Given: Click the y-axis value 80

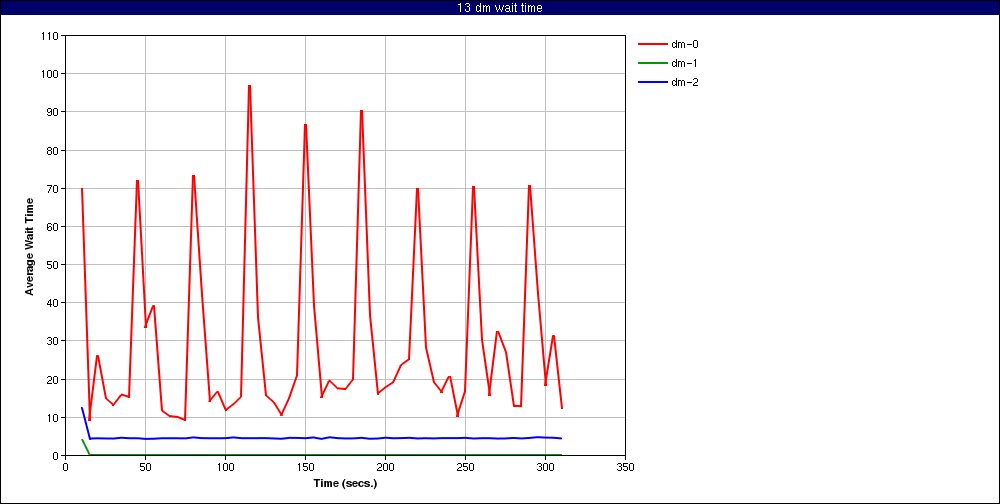Looking at the screenshot, I should point(54,151).
